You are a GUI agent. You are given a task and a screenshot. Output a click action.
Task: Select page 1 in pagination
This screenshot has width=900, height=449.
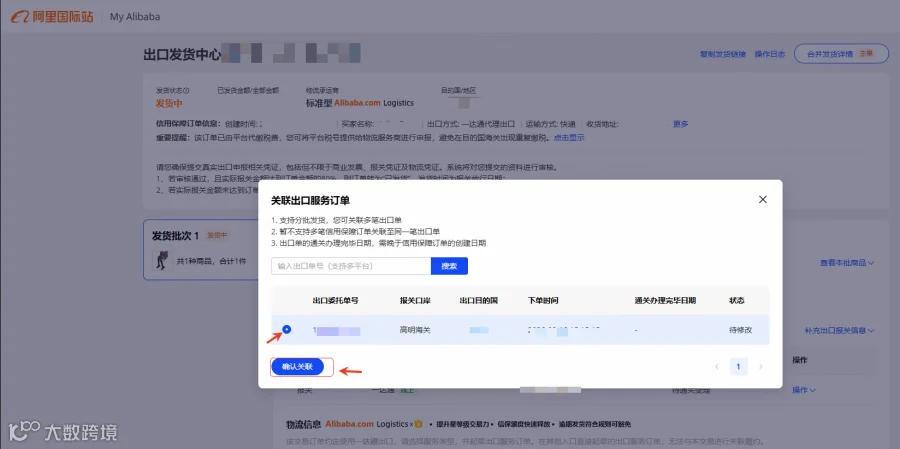click(739, 366)
